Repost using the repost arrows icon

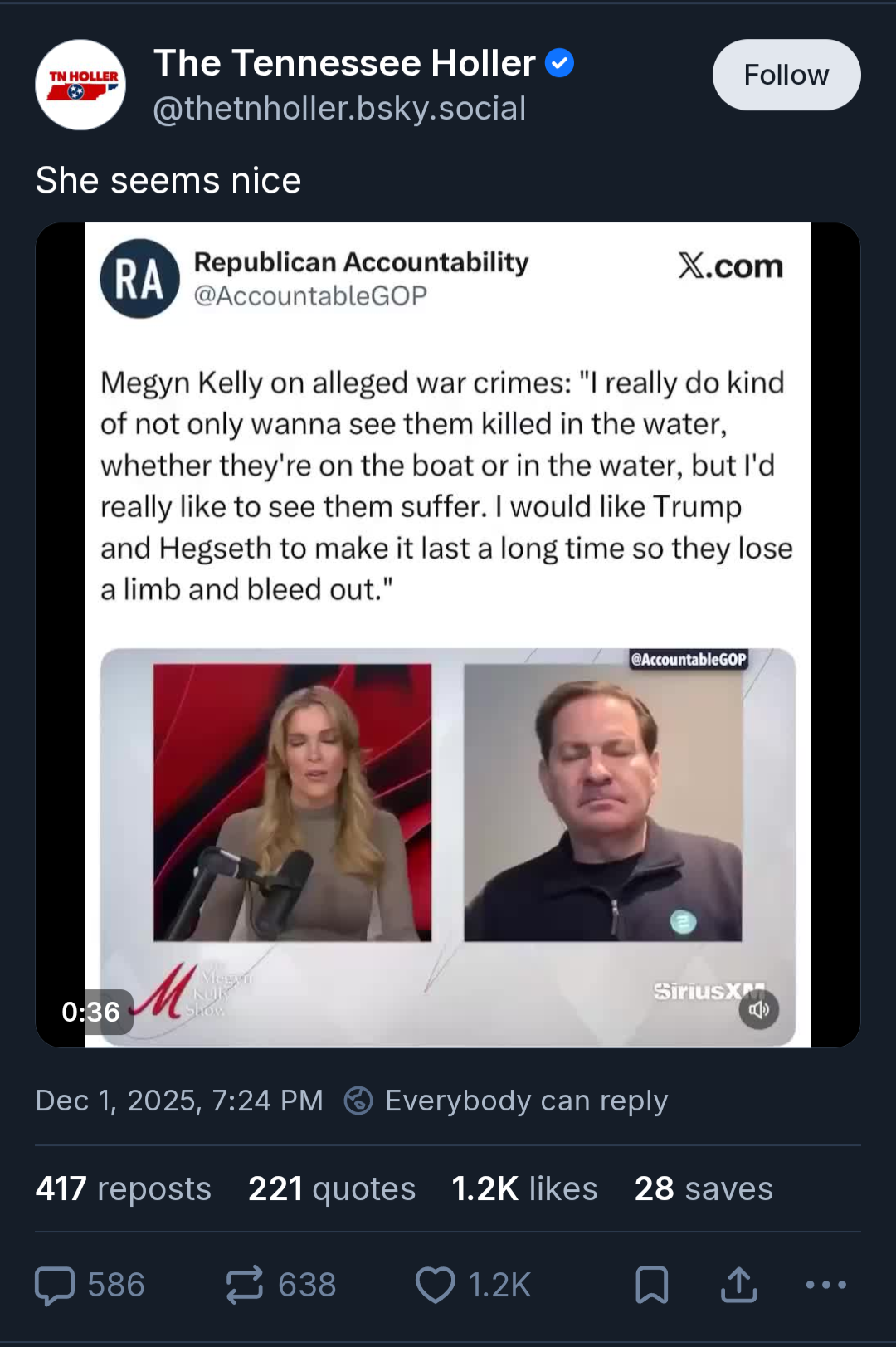(245, 1285)
